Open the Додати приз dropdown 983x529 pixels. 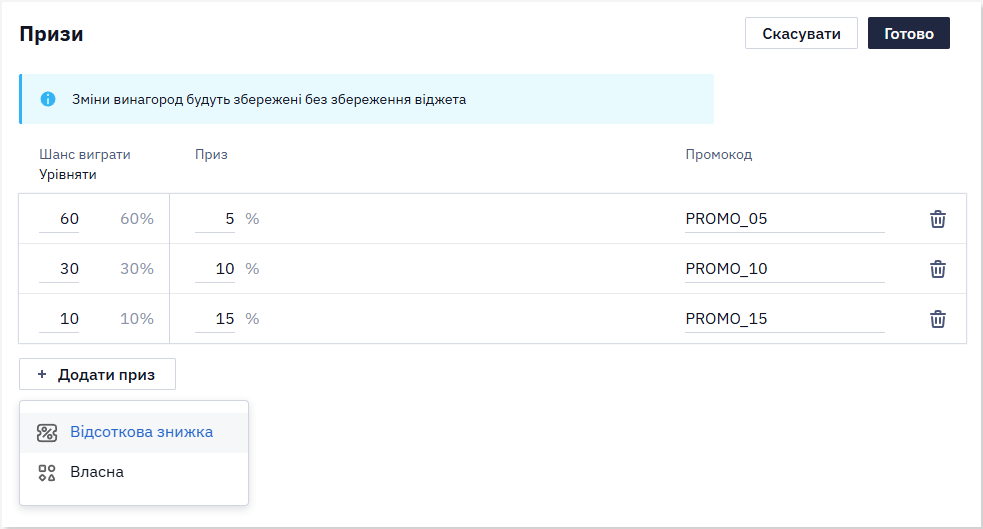click(97, 374)
